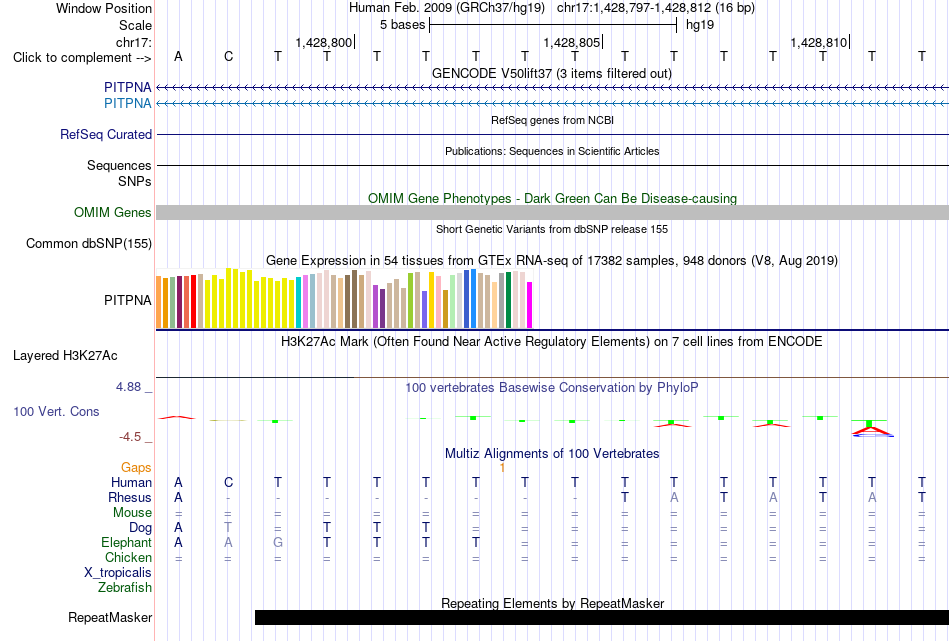Screen dimensions: 950x641
Task: Click the gray OMIM Genes item bar
Action: [553, 213]
